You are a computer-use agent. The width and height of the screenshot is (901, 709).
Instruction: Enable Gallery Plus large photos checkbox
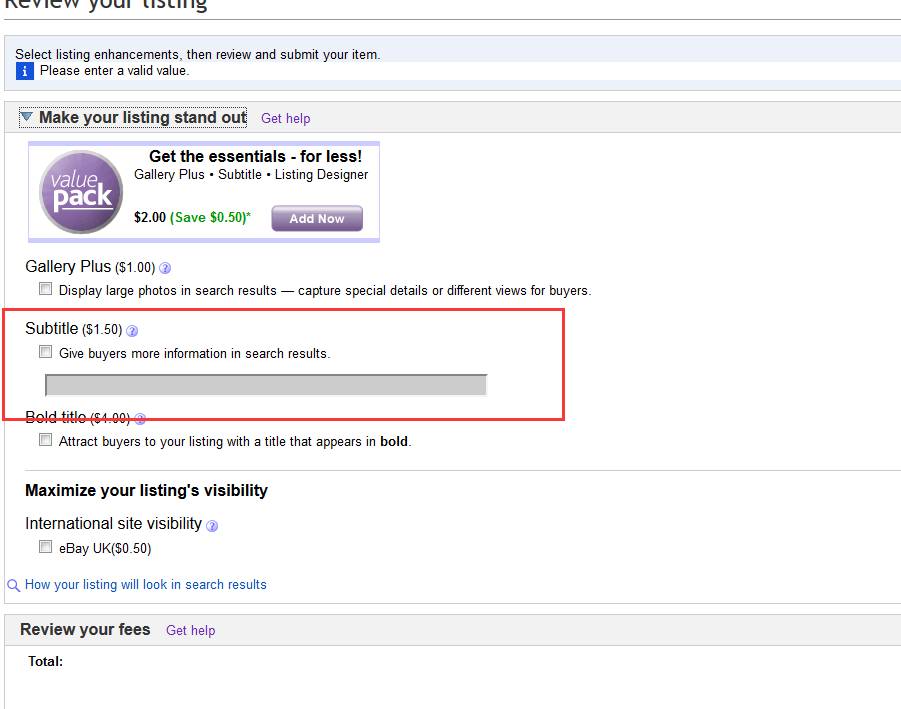click(45, 288)
